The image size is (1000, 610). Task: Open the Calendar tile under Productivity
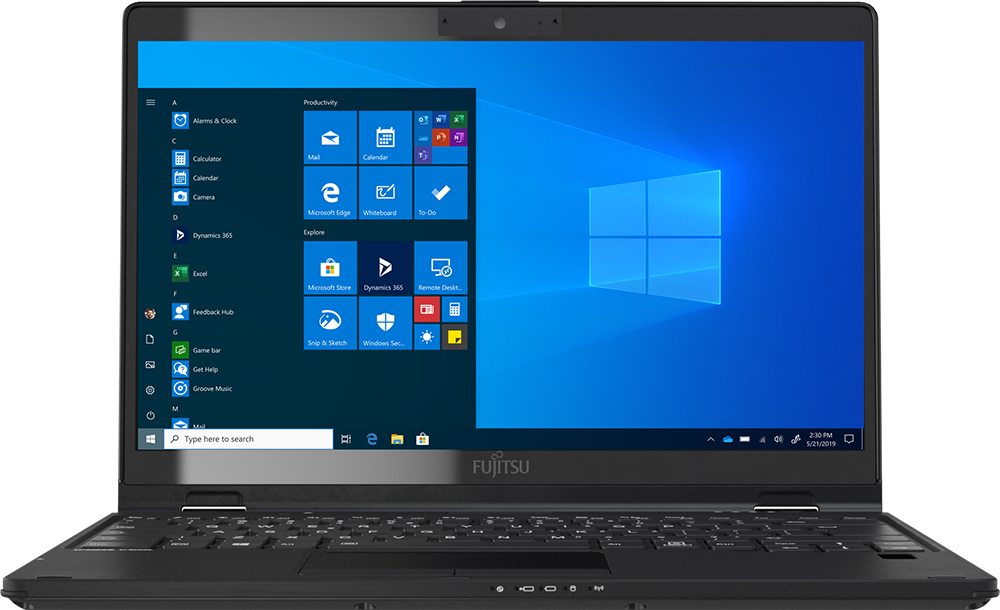coord(385,137)
